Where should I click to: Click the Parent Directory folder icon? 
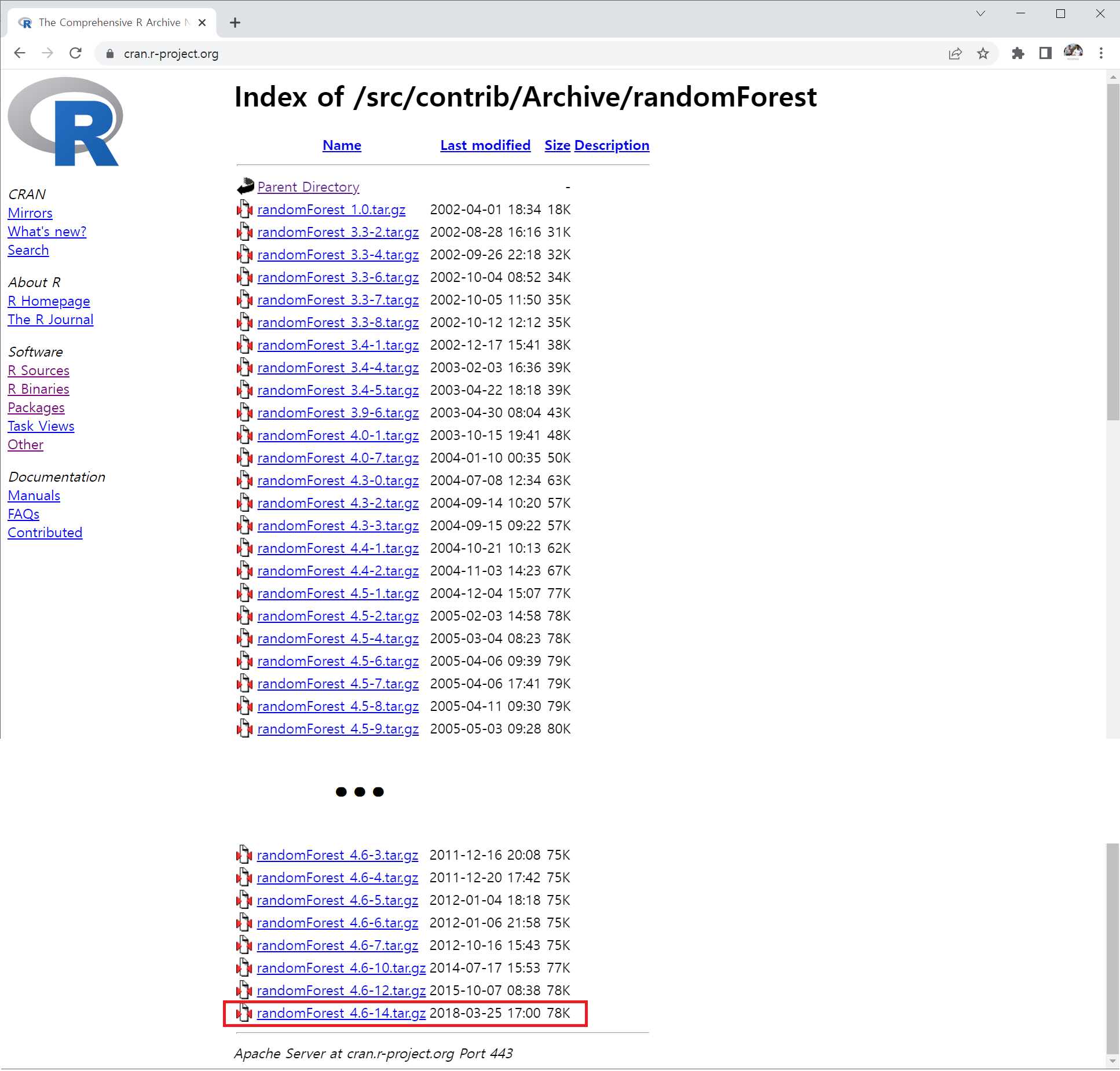point(246,186)
